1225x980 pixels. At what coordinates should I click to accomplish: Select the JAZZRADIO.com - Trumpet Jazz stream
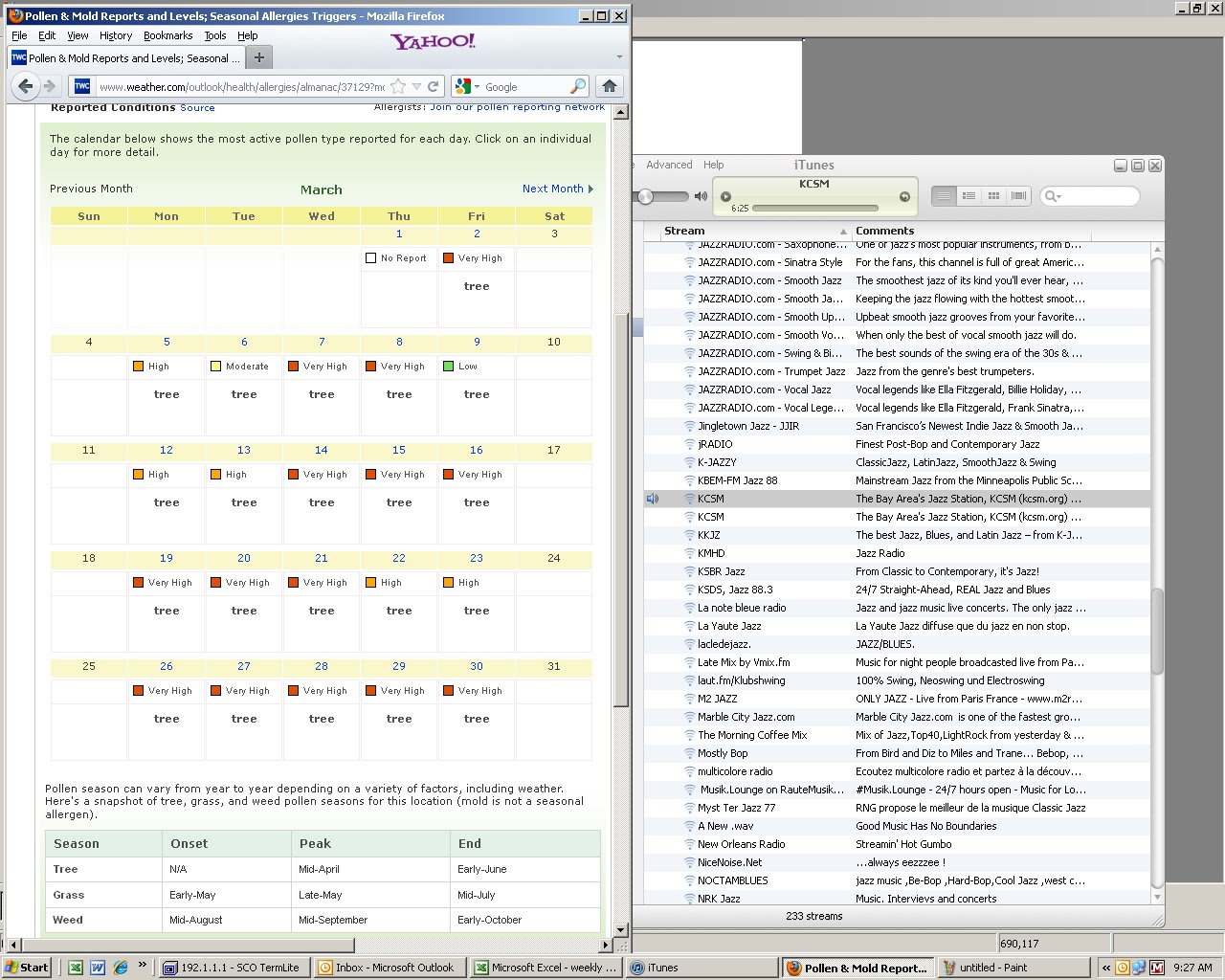[897, 371]
